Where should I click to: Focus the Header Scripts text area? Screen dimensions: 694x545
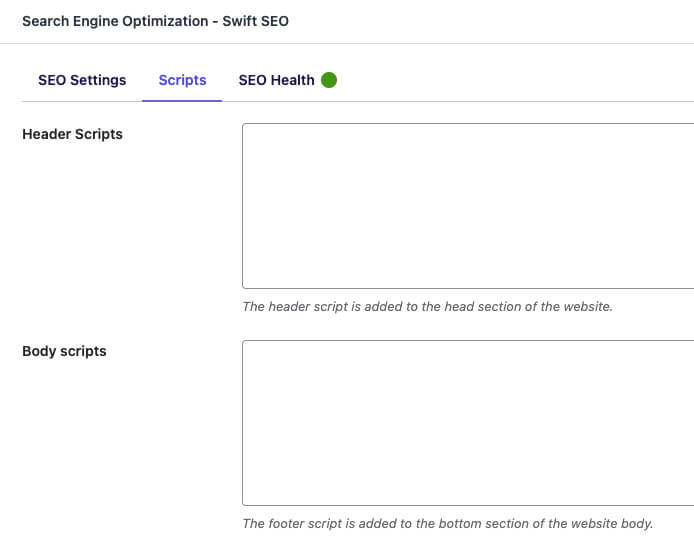[468, 206]
